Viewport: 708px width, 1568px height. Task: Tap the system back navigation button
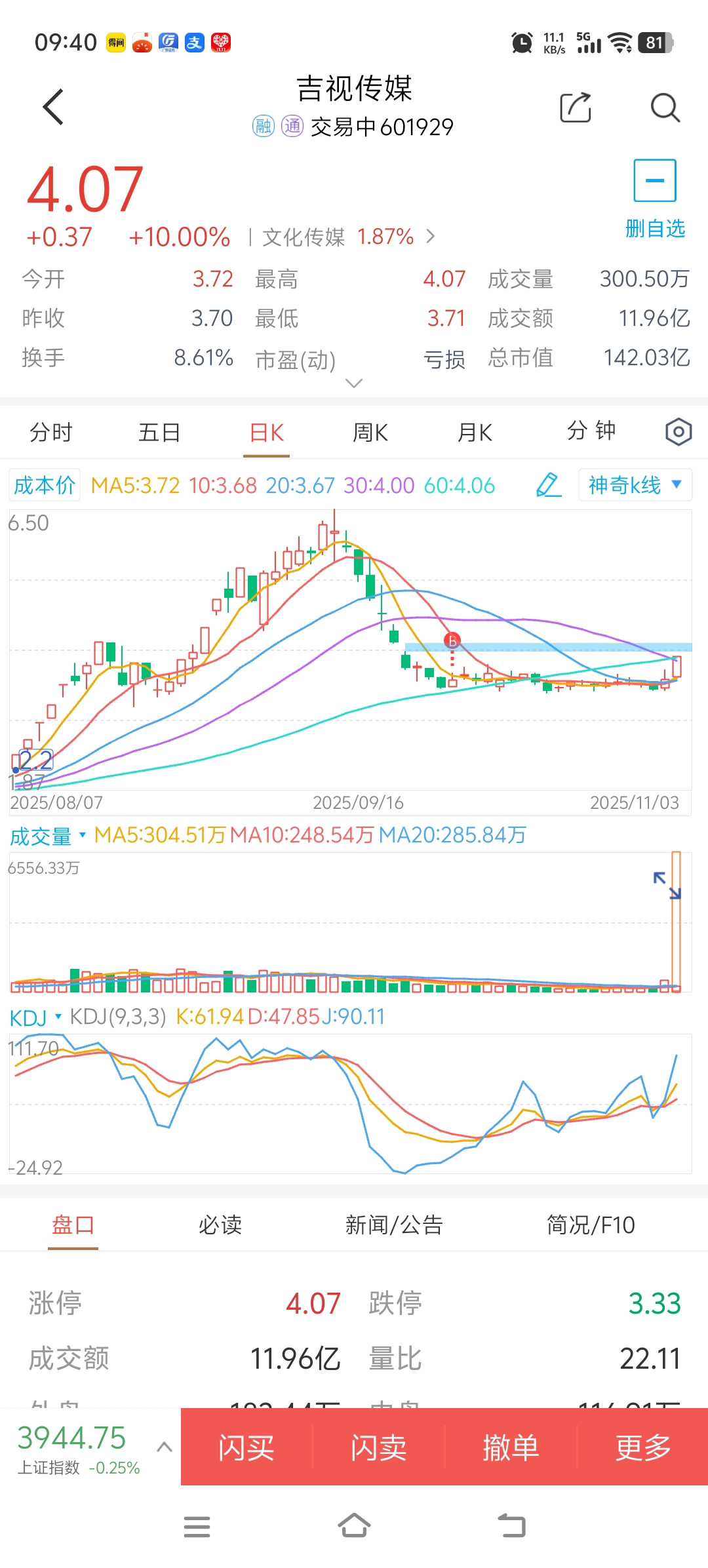pyautogui.click(x=512, y=1526)
